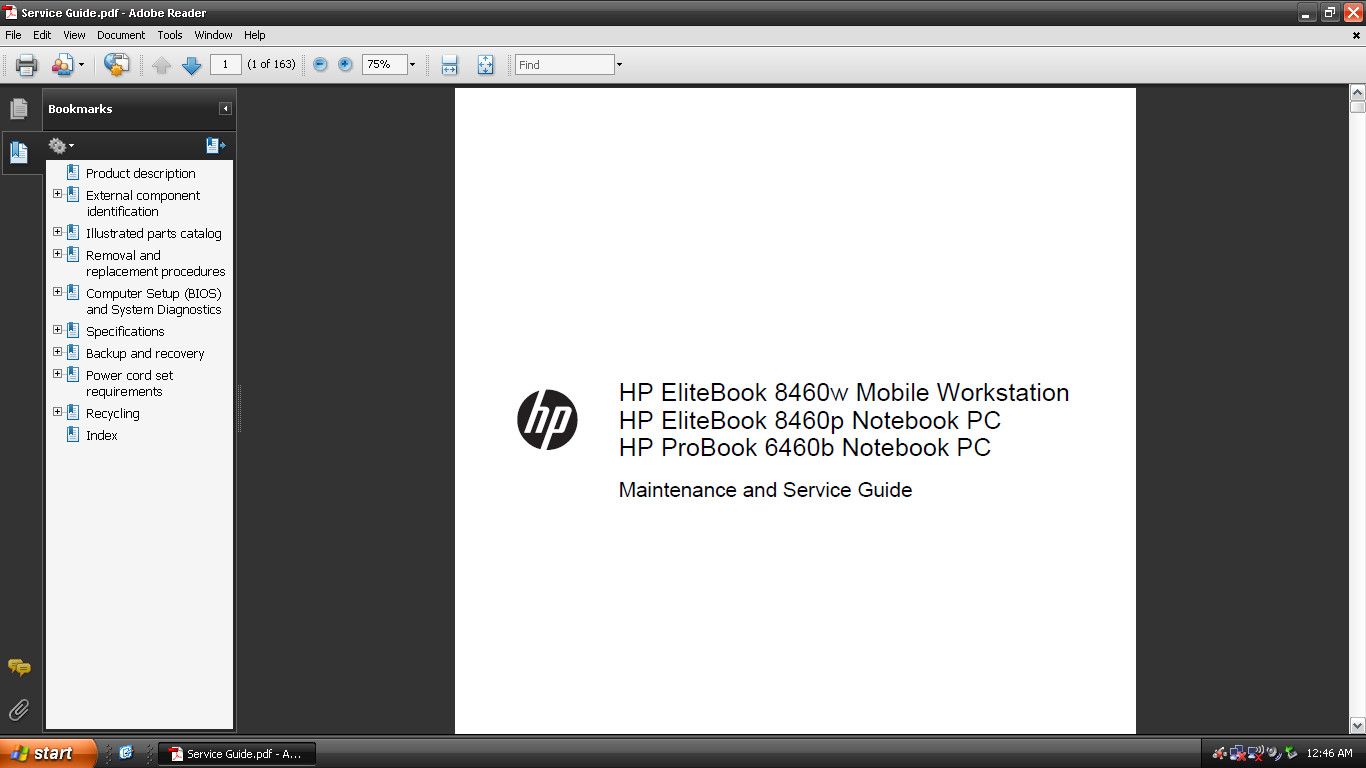Screen dimensions: 1366x768
Task: Open the zoom level dropdown arrow
Action: tap(412, 65)
